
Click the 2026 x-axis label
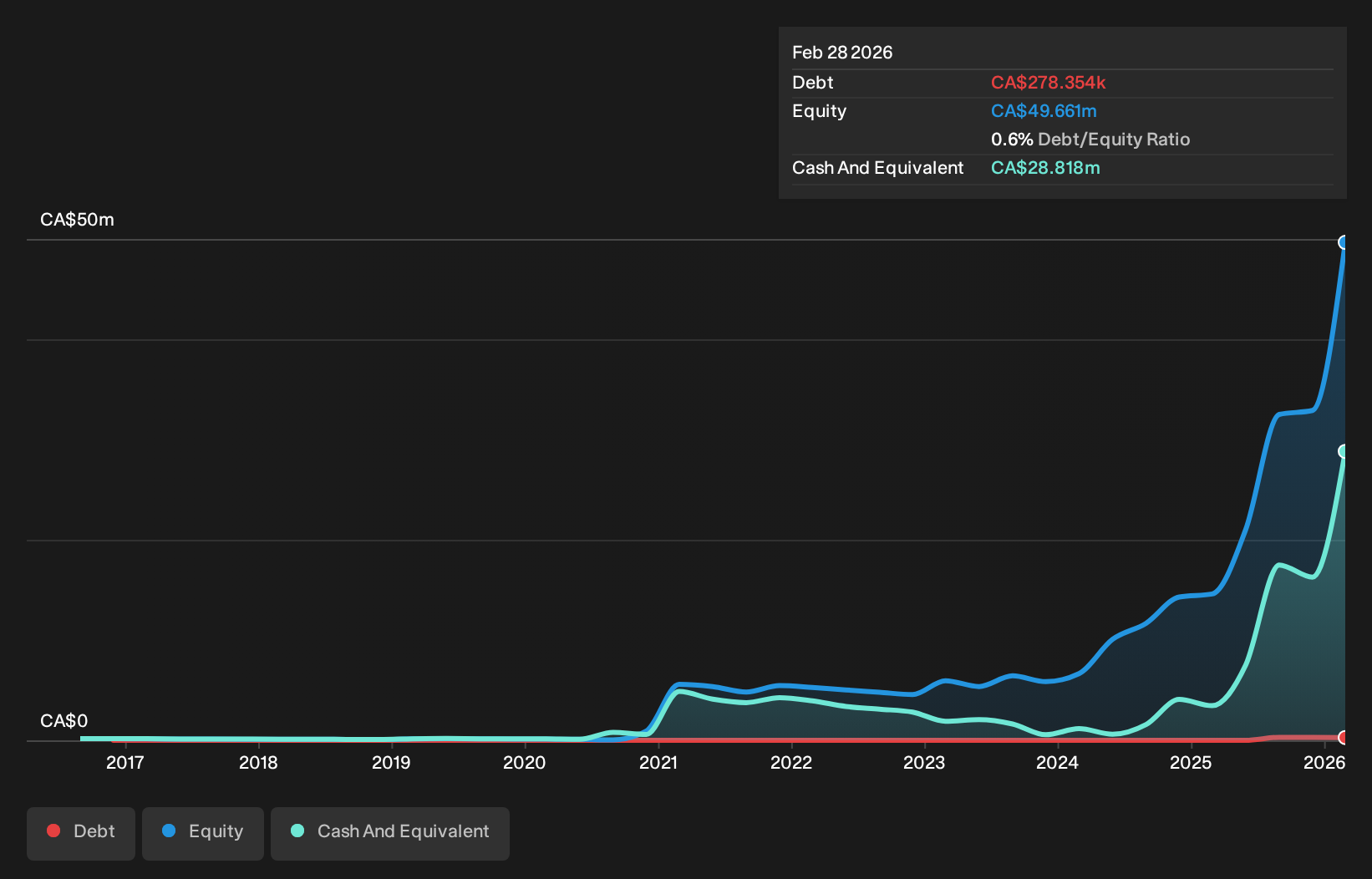[x=1324, y=762]
